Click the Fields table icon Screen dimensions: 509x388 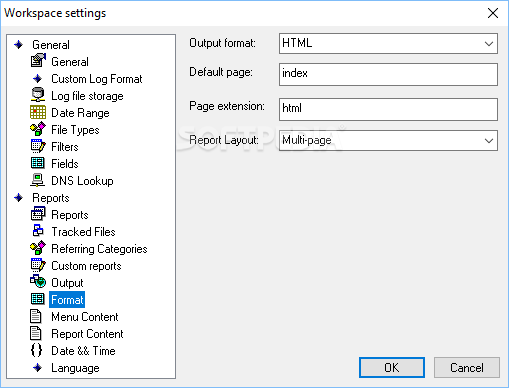point(38,163)
